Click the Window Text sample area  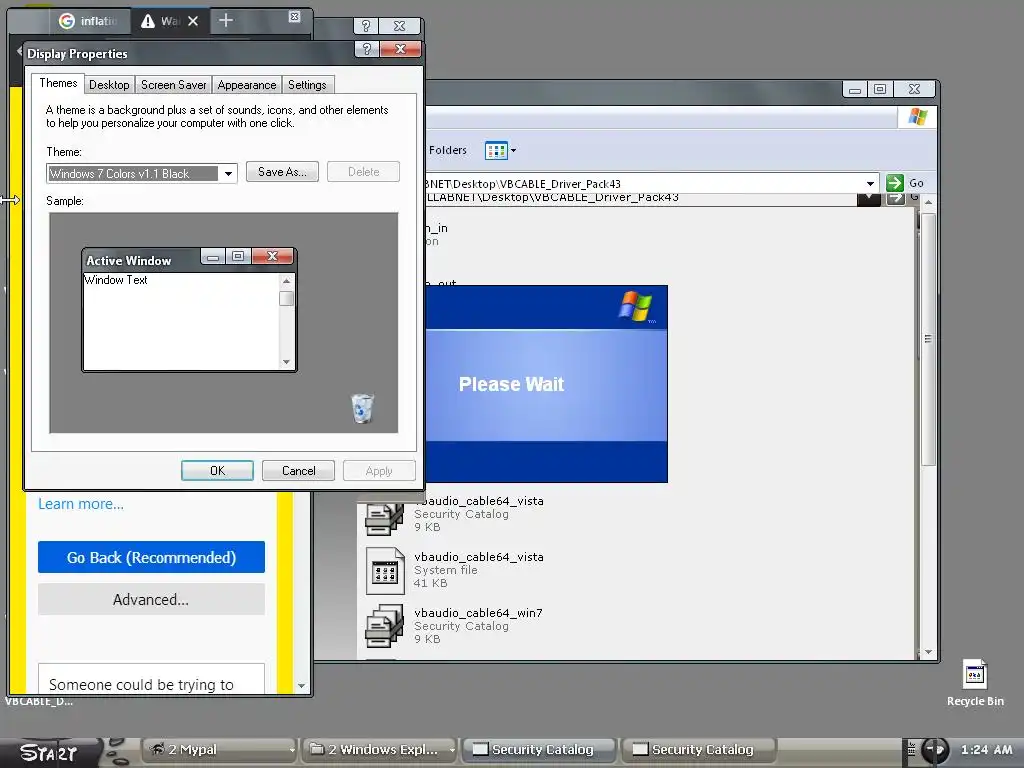[182, 321]
